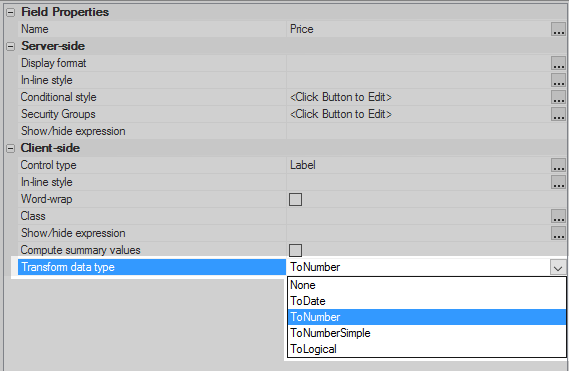Screen dimensions: 569x371
Task: Click Security Groups <Click Button to Edit> value
Action: (341, 114)
